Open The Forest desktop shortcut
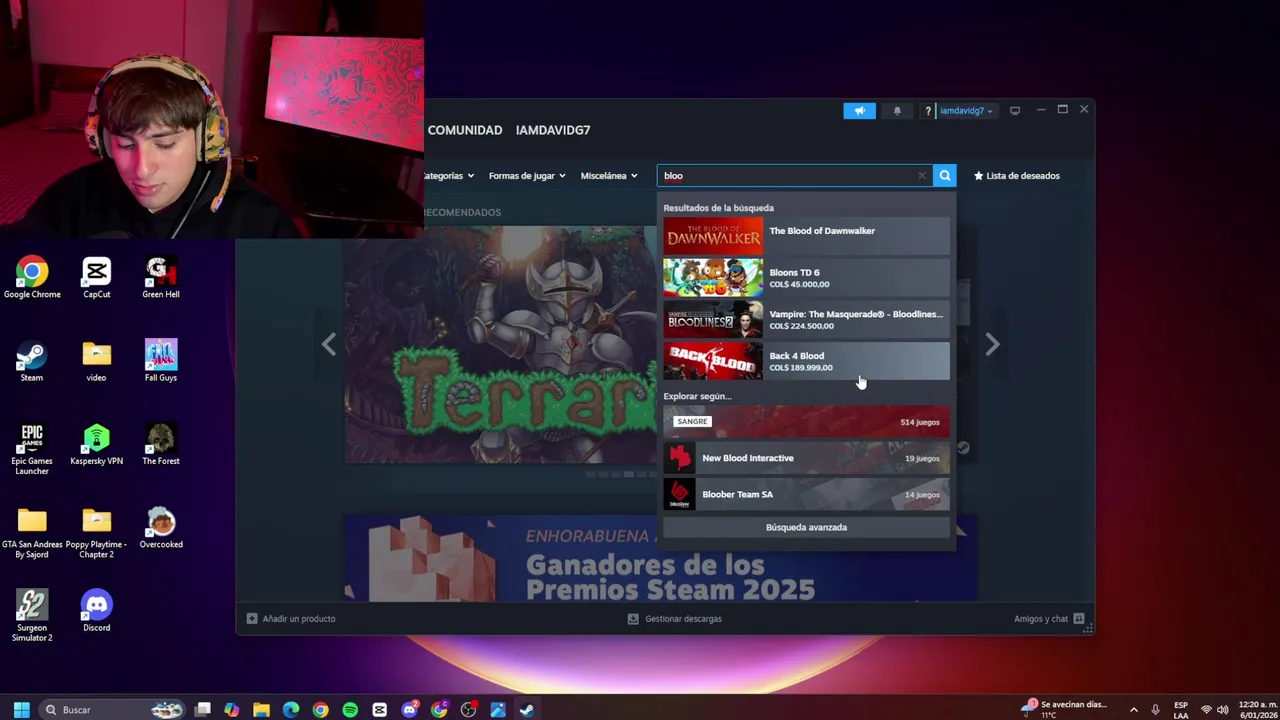Image resolution: width=1280 pixels, height=720 pixels. point(161,445)
